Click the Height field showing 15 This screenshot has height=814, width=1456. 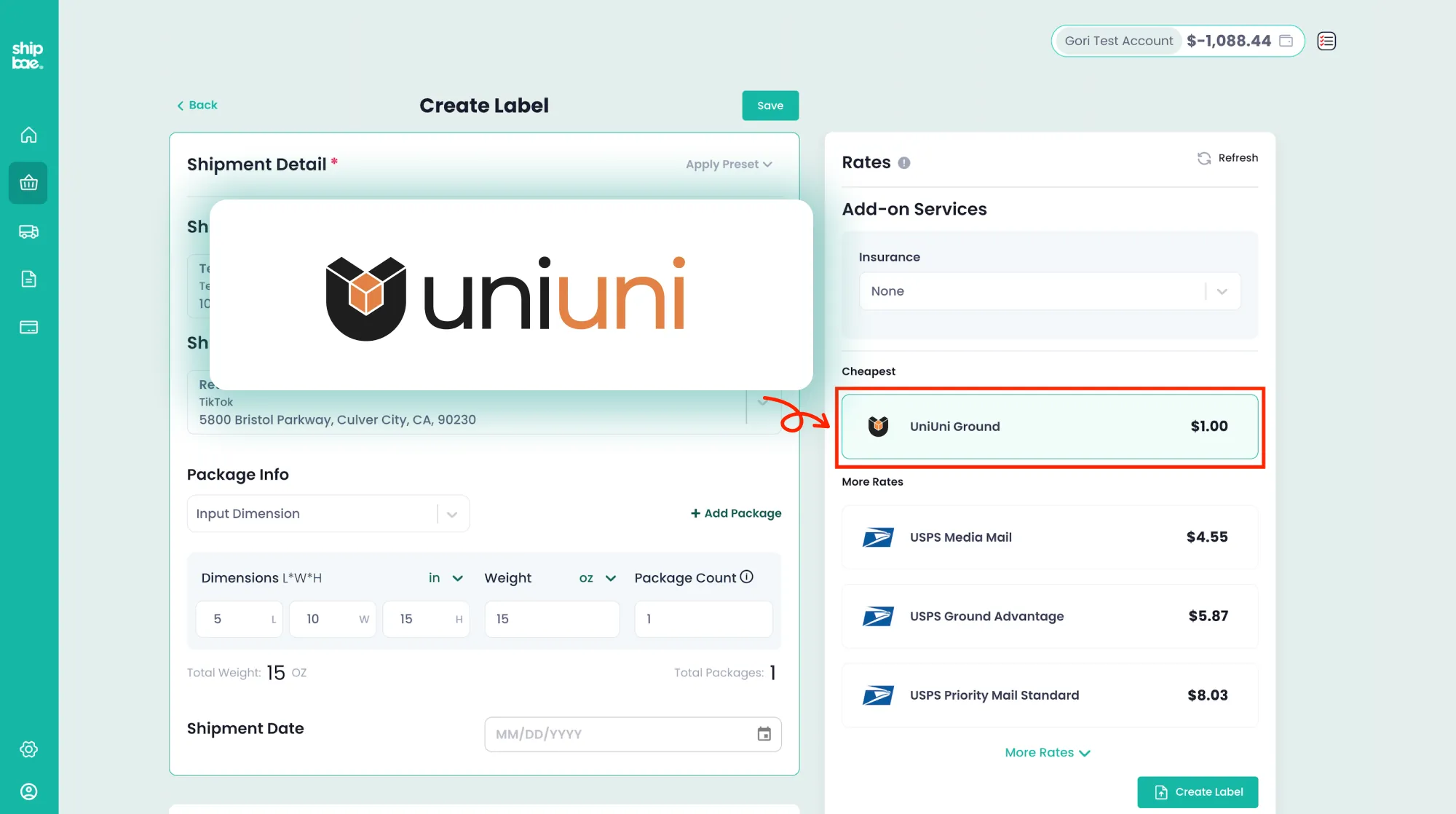426,619
